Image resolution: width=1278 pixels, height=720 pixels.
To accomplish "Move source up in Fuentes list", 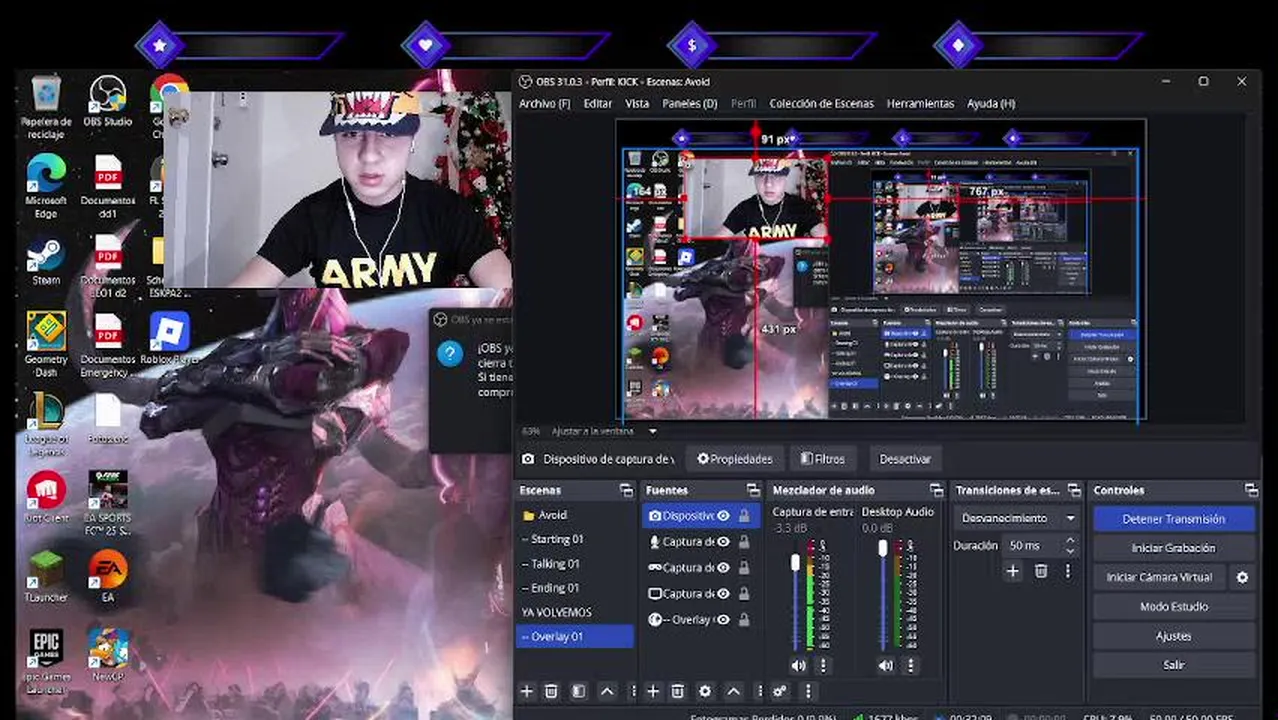I will (x=733, y=691).
